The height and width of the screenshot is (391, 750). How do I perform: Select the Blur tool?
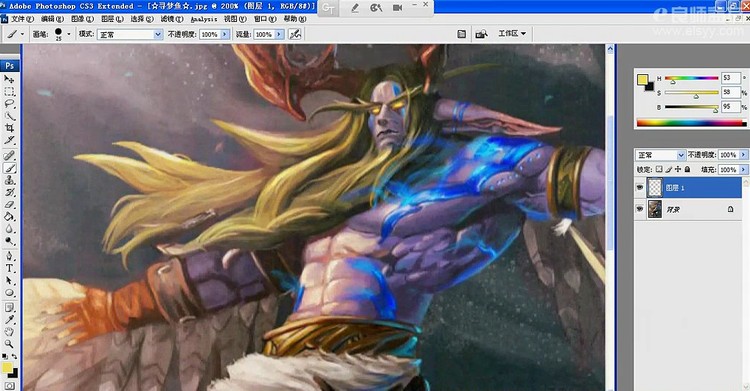point(9,229)
